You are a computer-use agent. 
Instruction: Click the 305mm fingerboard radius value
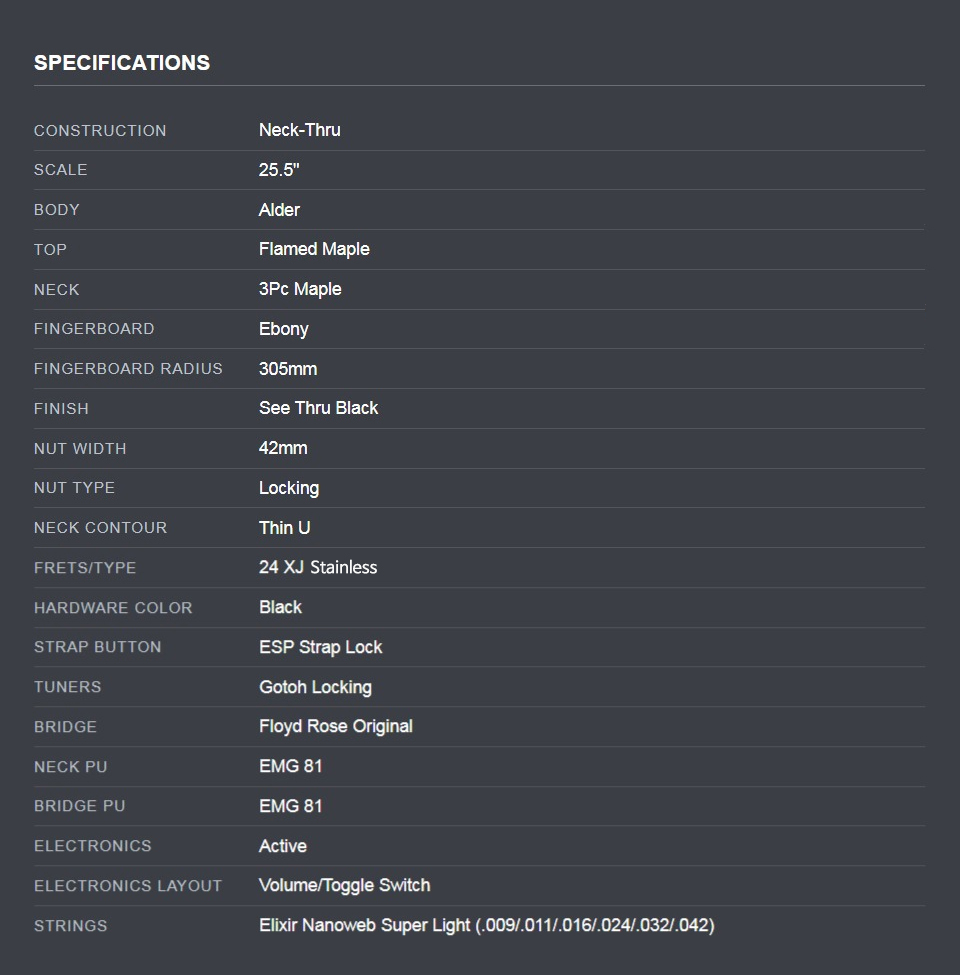pyautogui.click(x=288, y=369)
